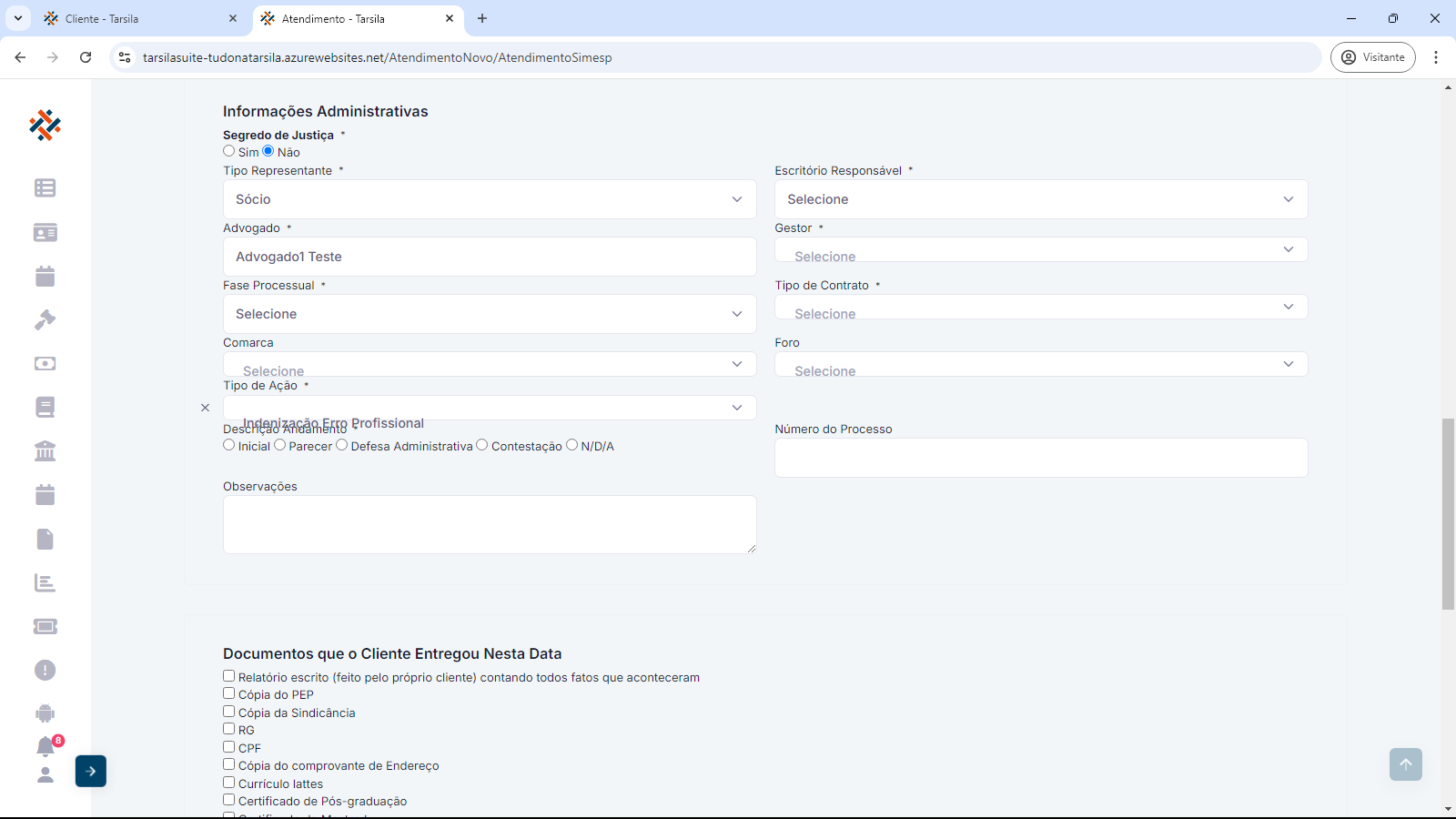Open a new browser tab
The height and width of the screenshot is (819, 1456).
click(482, 18)
